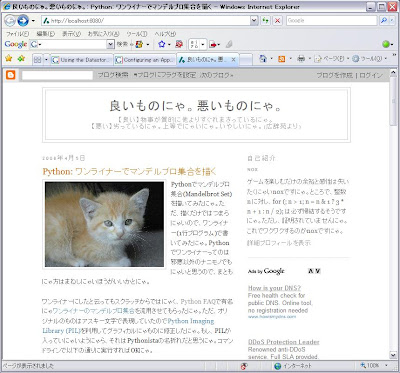
Task: Click the orange kitten photo thumbnail
Action: tap(104, 224)
